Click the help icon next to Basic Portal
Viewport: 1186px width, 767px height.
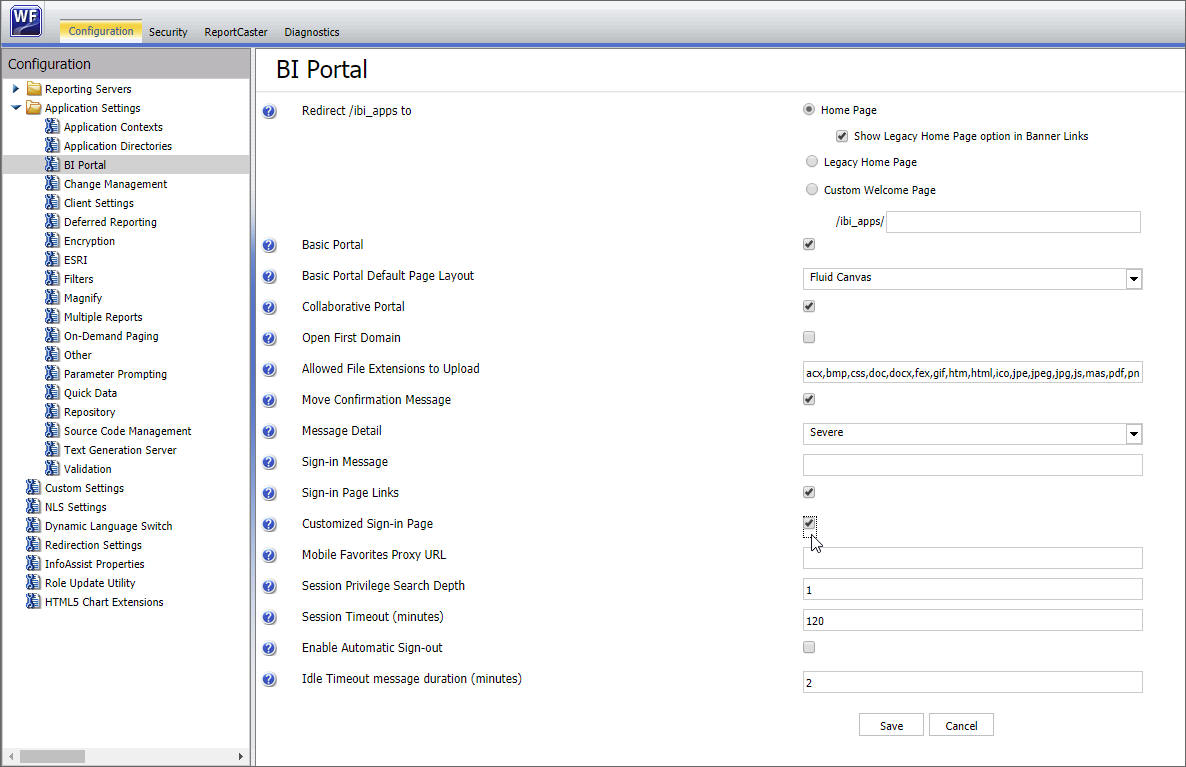click(269, 245)
